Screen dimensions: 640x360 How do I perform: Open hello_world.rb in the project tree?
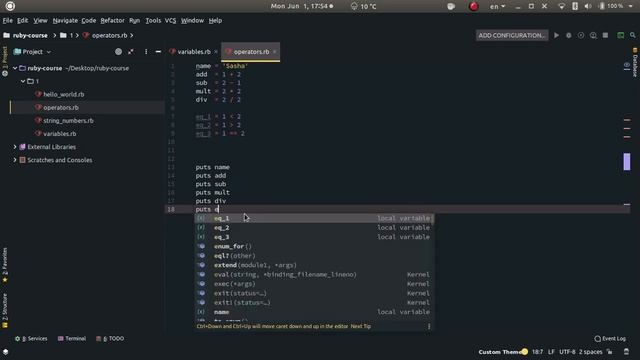pyautogui.click(x=64, y=94)
